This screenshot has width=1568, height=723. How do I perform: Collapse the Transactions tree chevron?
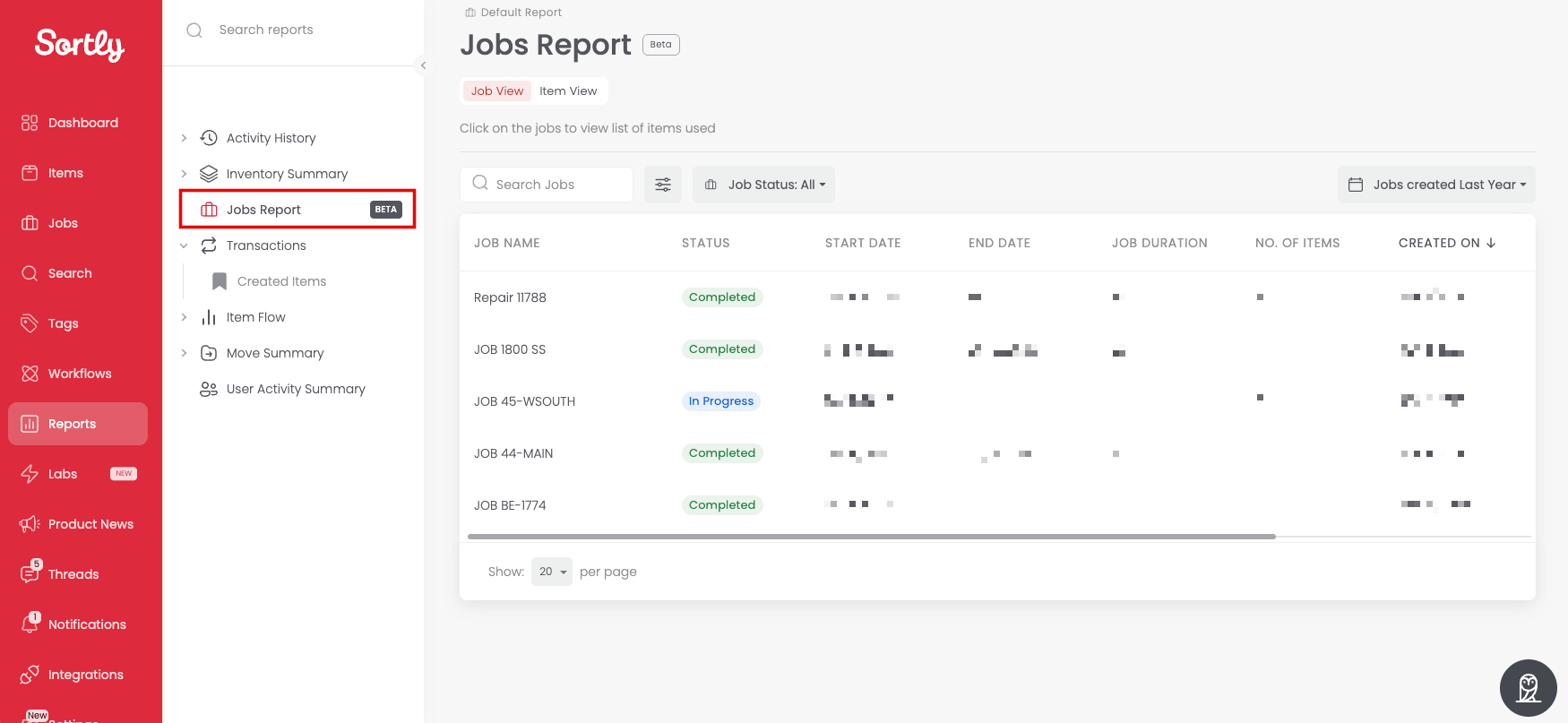(184, 245)
